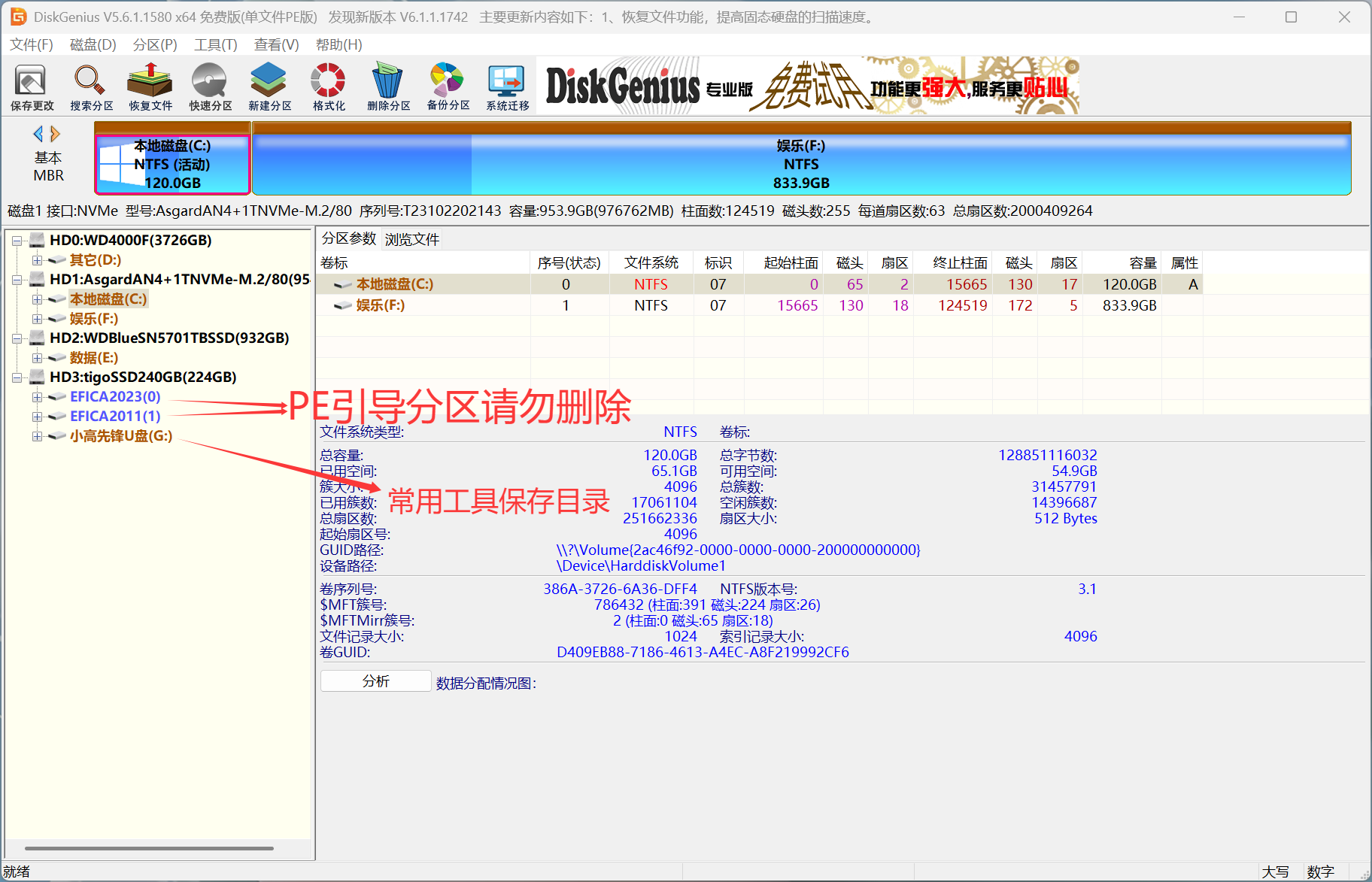Screen dimensions: 1372x882
Task: Expand the 数据(E:) partition node
Action: (x=36, y=358)
